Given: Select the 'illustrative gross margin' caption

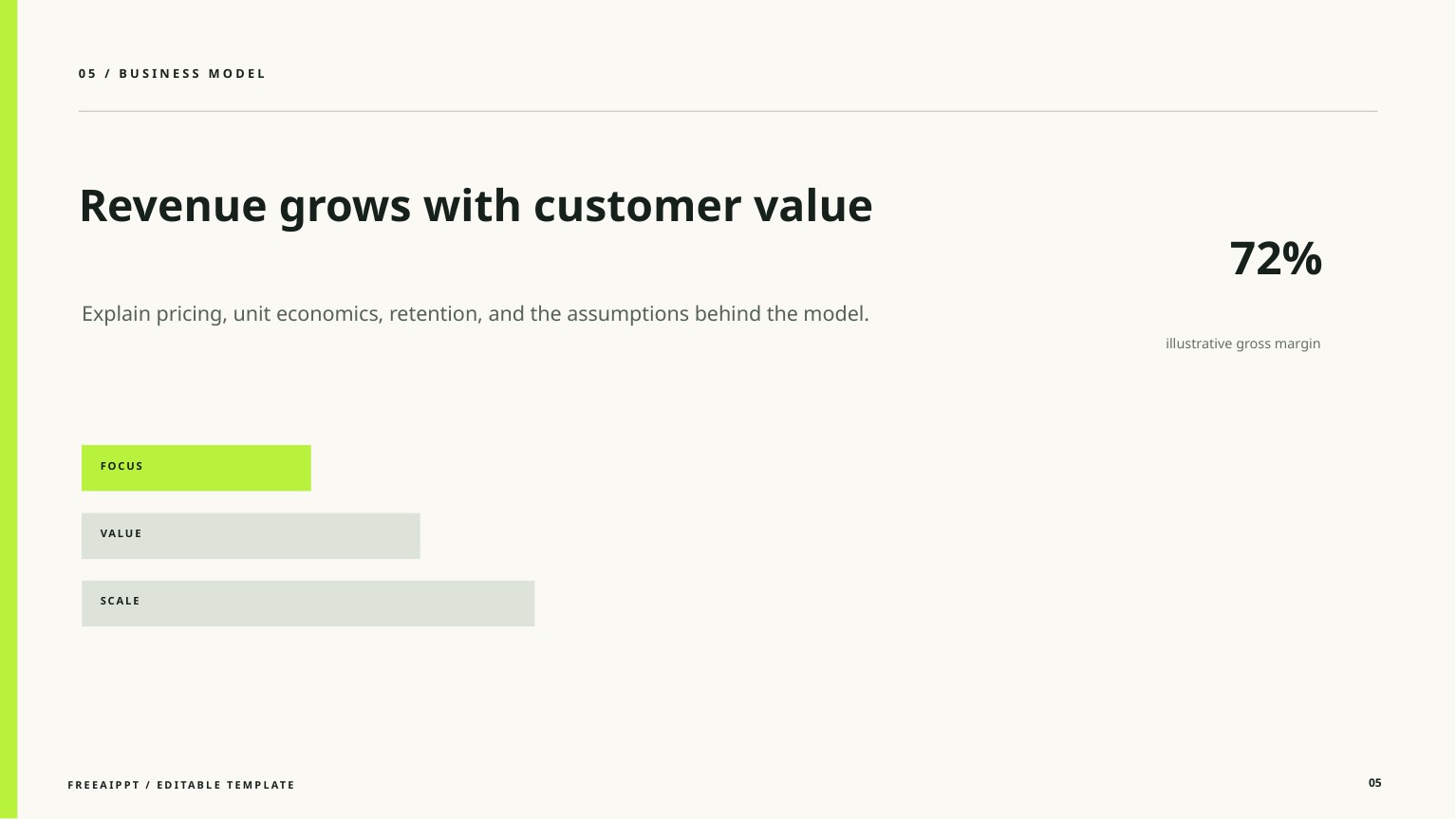Looking at the screenshot, I should (x=1242, y=344).
